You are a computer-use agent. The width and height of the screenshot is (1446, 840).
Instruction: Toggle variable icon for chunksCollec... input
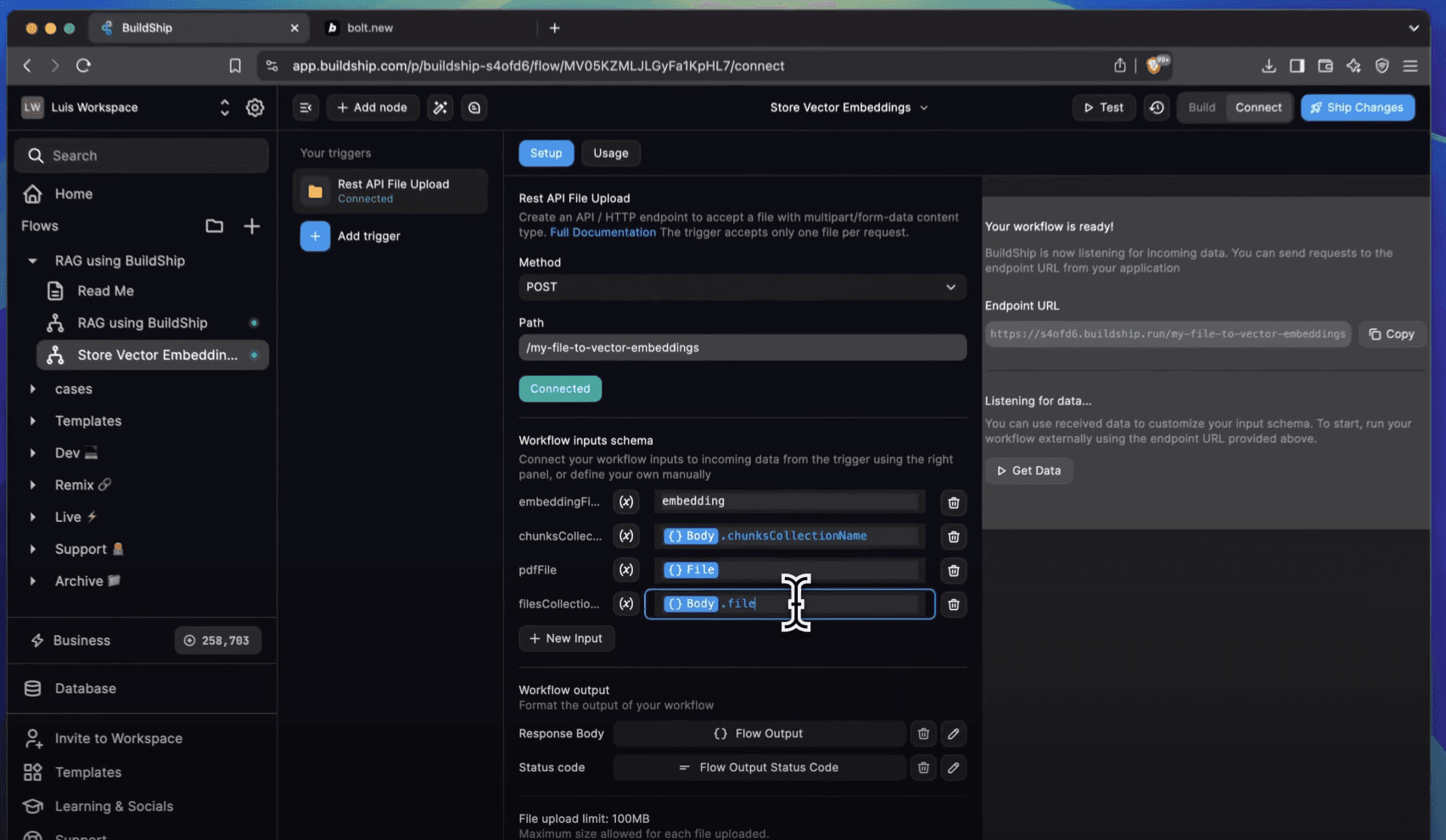pos(626,536)
